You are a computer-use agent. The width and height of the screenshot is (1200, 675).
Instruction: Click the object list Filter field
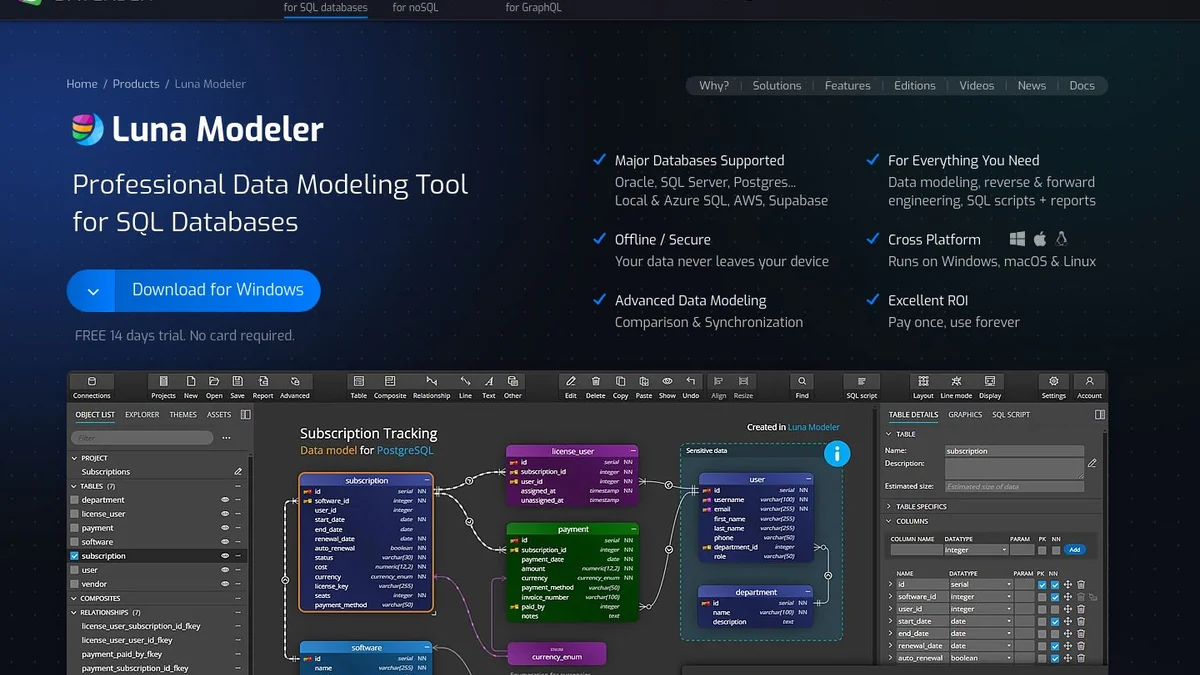[x=142, y=438]
